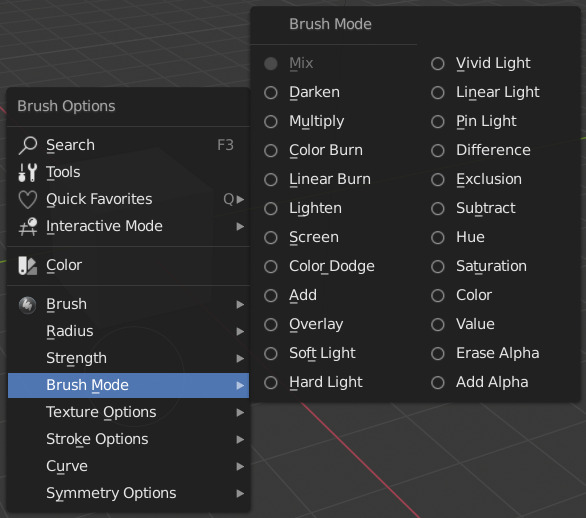Expand the Quick Favorites submenu
586x518 pixels.
128,199
